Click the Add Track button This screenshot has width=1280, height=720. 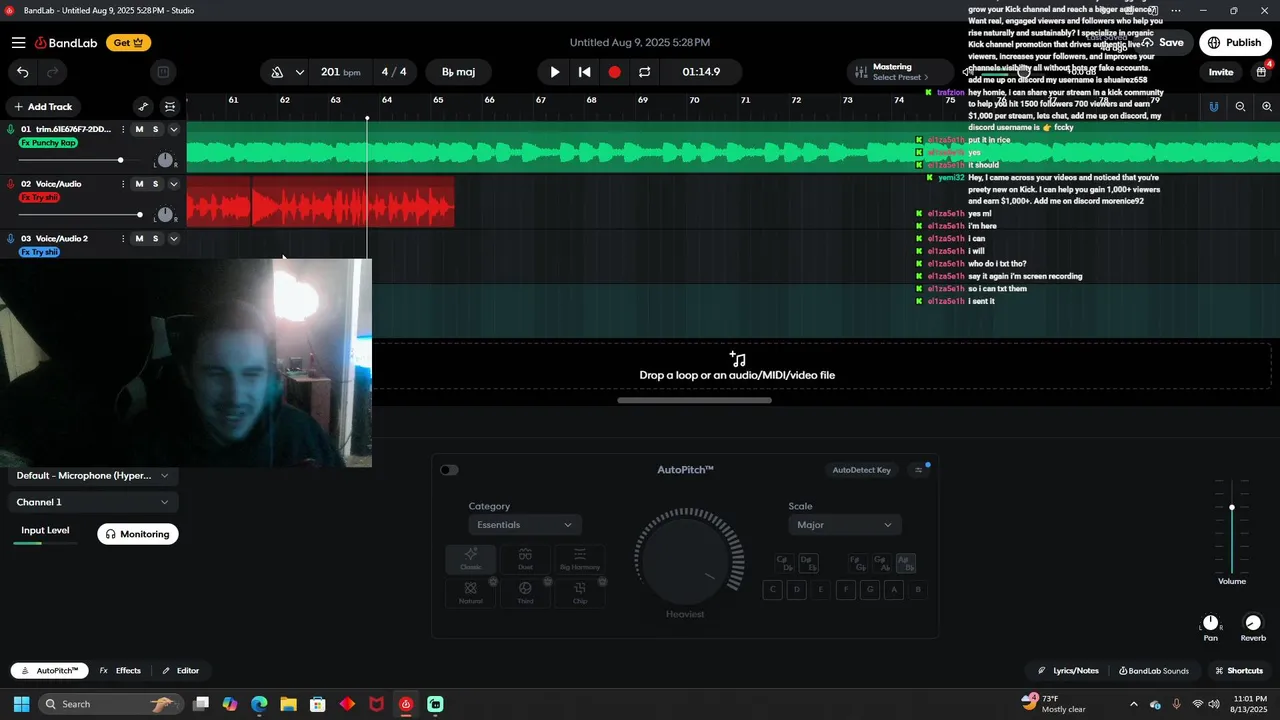(x=43, y=107)
